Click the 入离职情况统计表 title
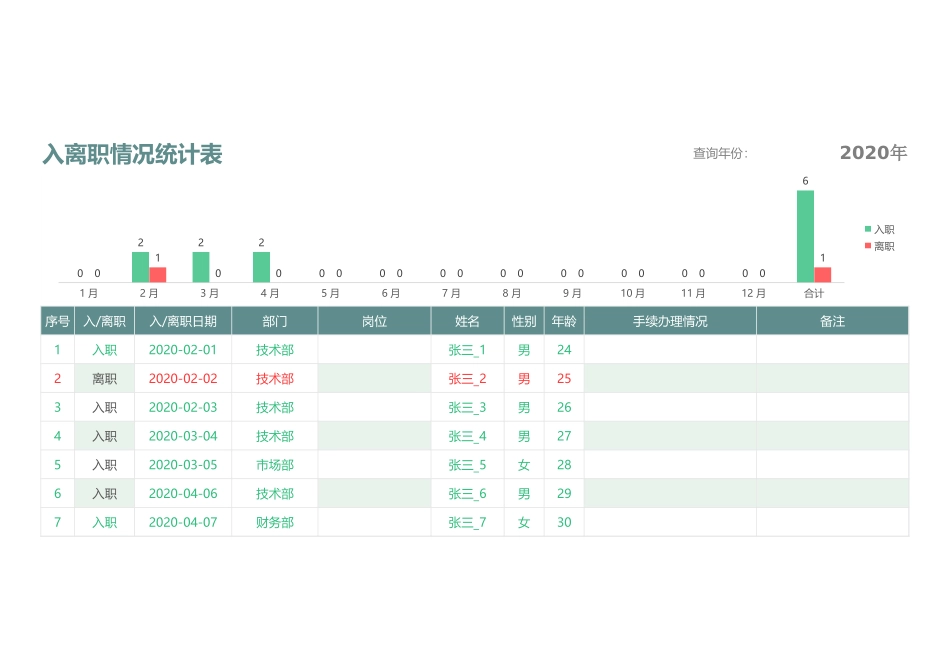950x672 pixels. (x=133, y=155)
